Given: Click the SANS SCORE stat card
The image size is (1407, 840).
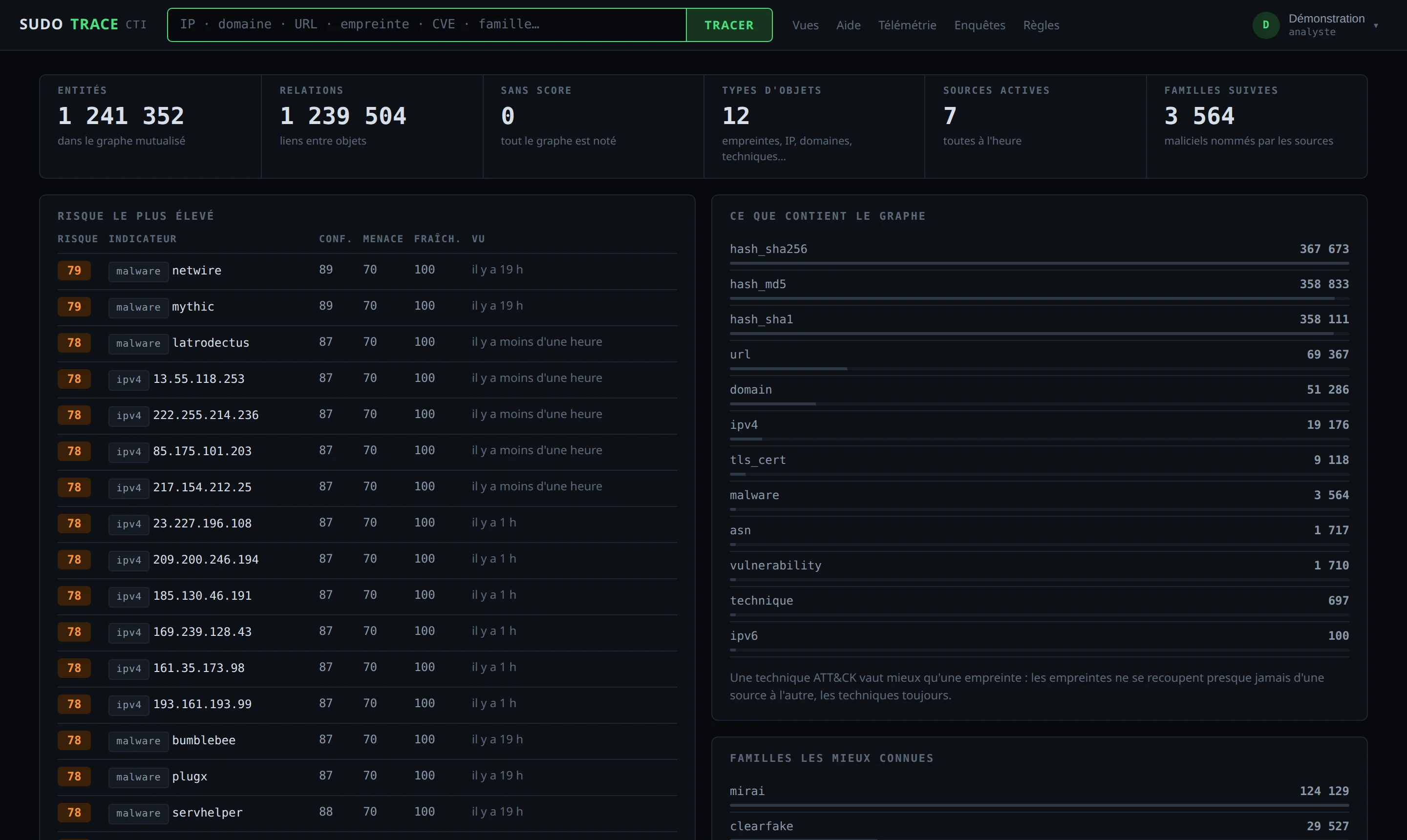Looking at the screenshot, I should (593, 126).
